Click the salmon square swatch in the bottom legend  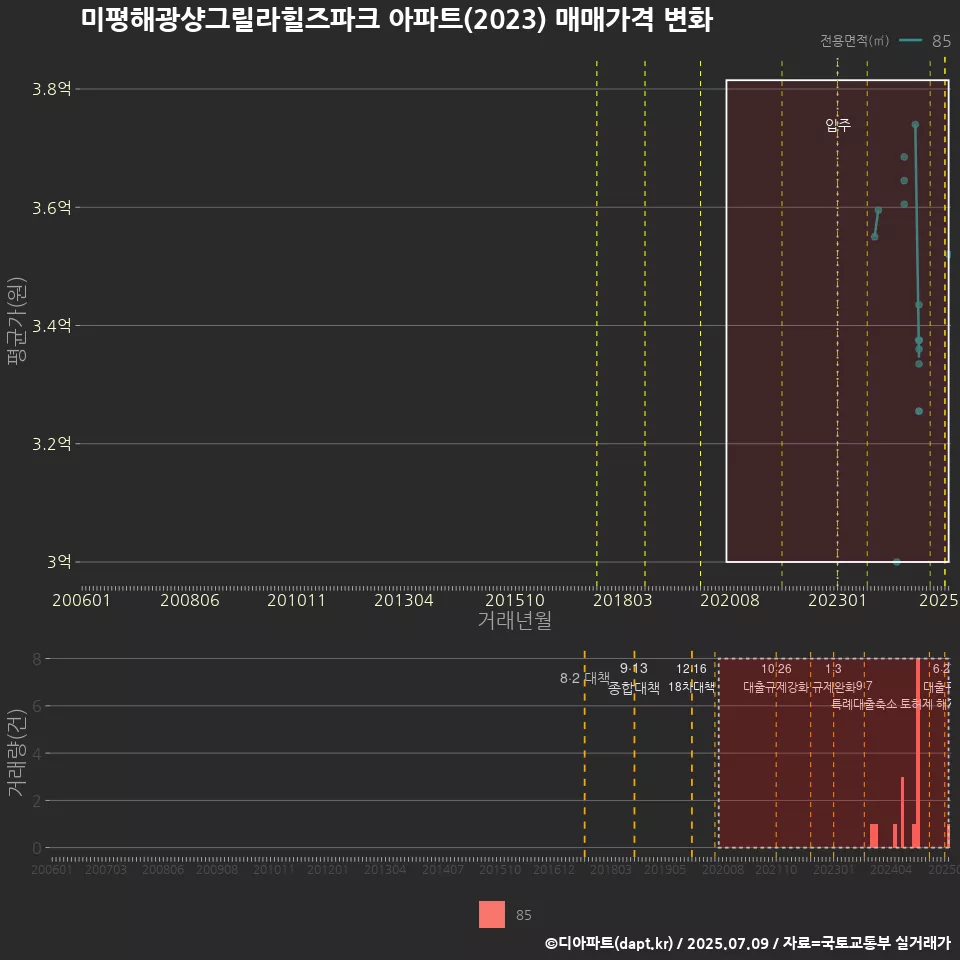coord(492,914)
